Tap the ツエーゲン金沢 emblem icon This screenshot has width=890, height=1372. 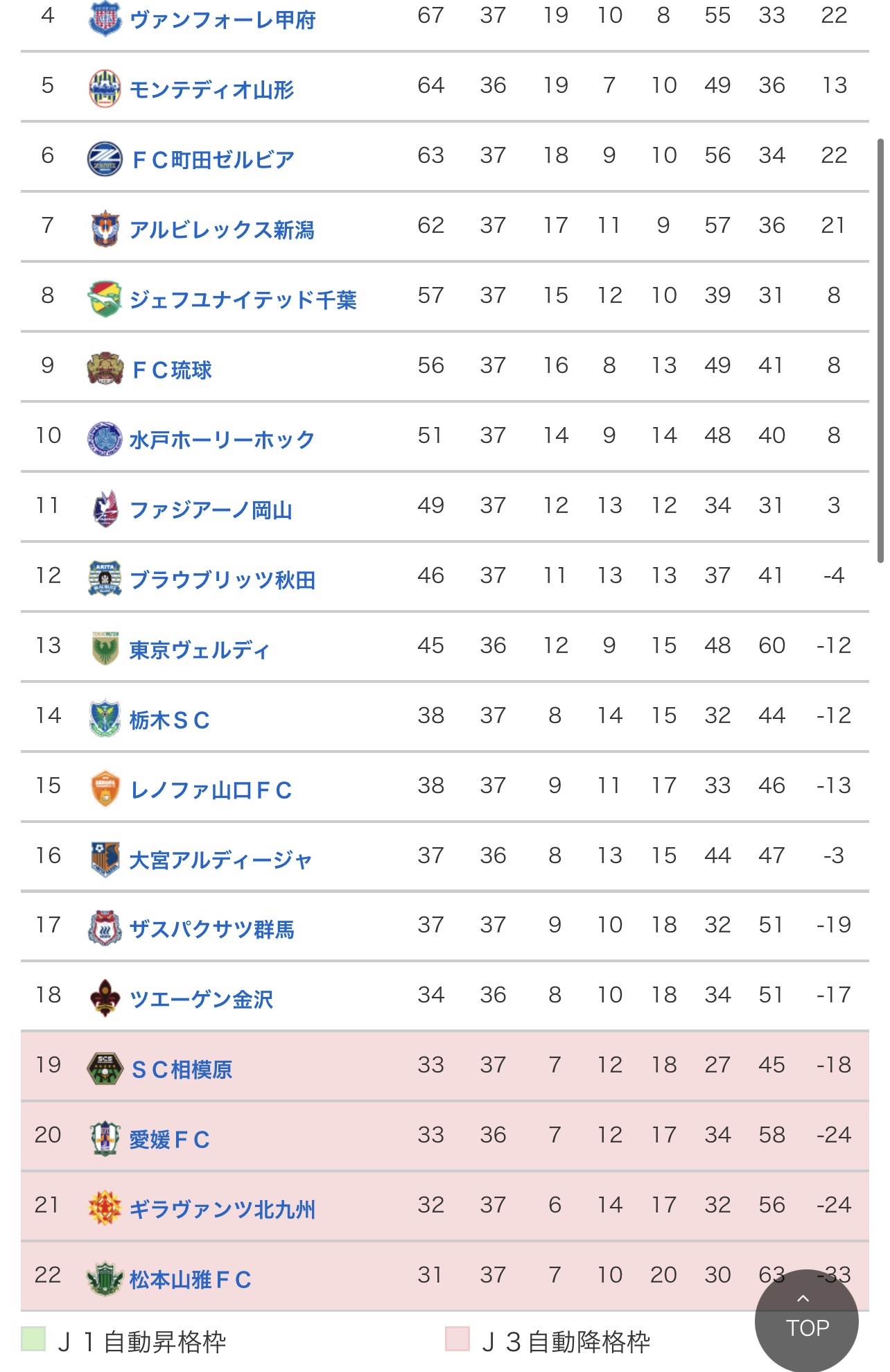pos(105,998)
